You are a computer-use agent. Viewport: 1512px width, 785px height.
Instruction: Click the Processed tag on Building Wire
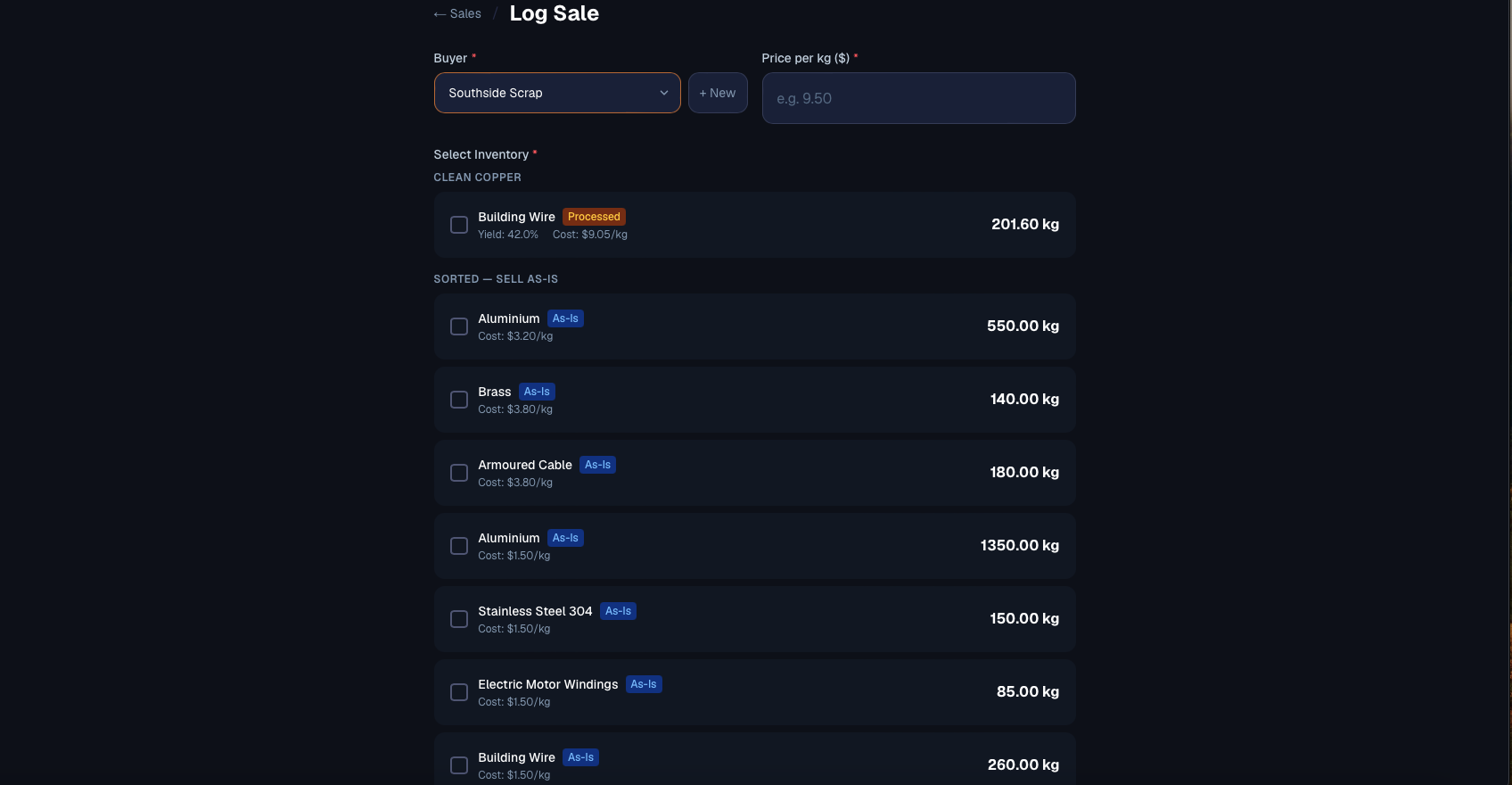tap(594, 217)
